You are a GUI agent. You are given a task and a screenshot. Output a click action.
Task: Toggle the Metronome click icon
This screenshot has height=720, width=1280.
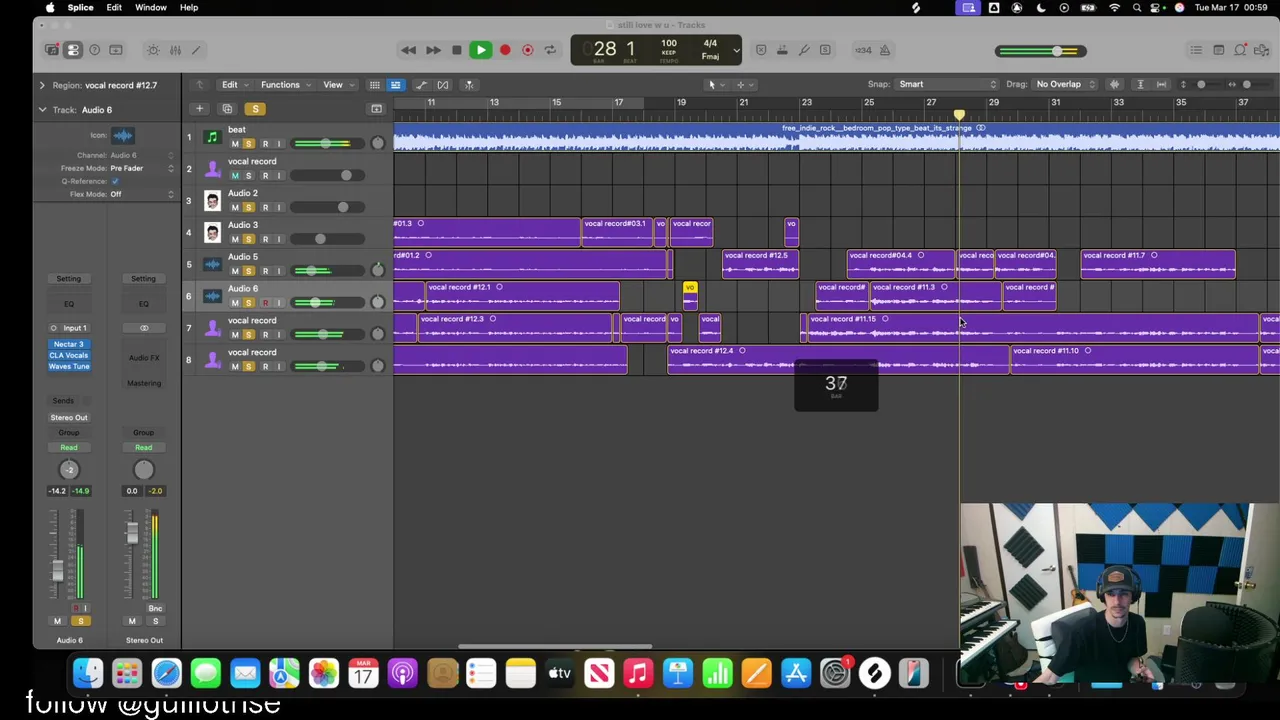tap(885, 50)
